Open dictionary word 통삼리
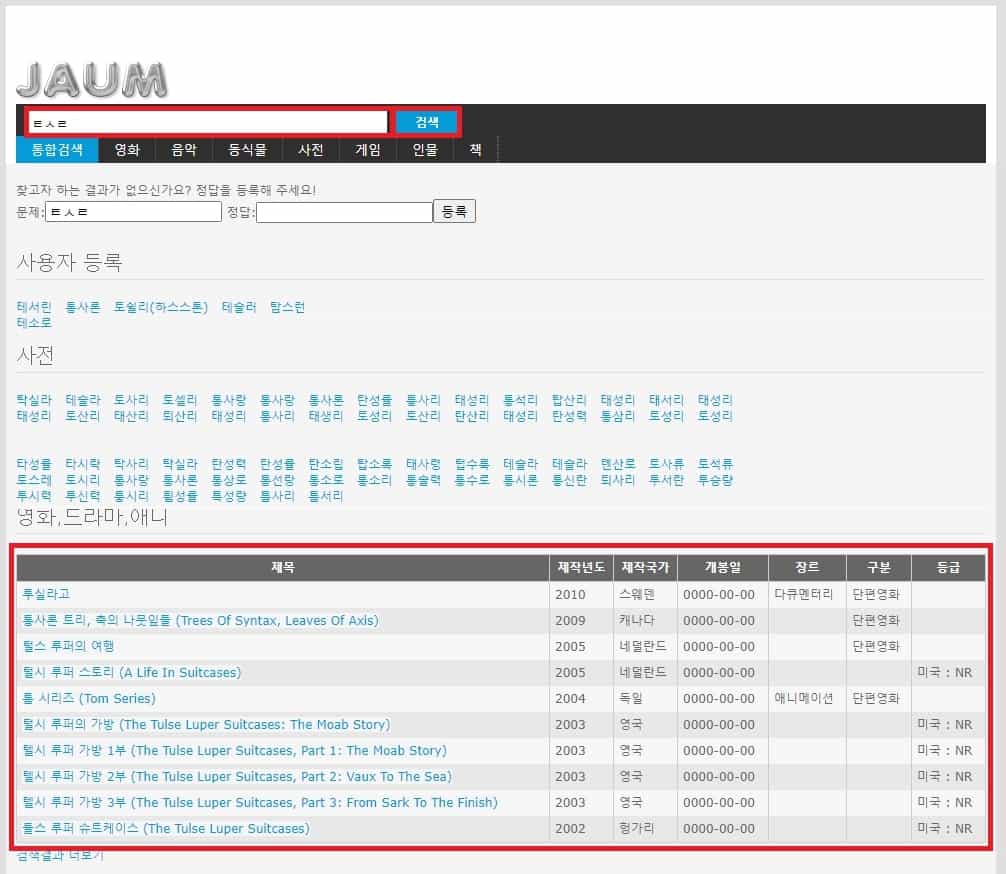Screen dimensions: 1006x874 click(618, 416)
